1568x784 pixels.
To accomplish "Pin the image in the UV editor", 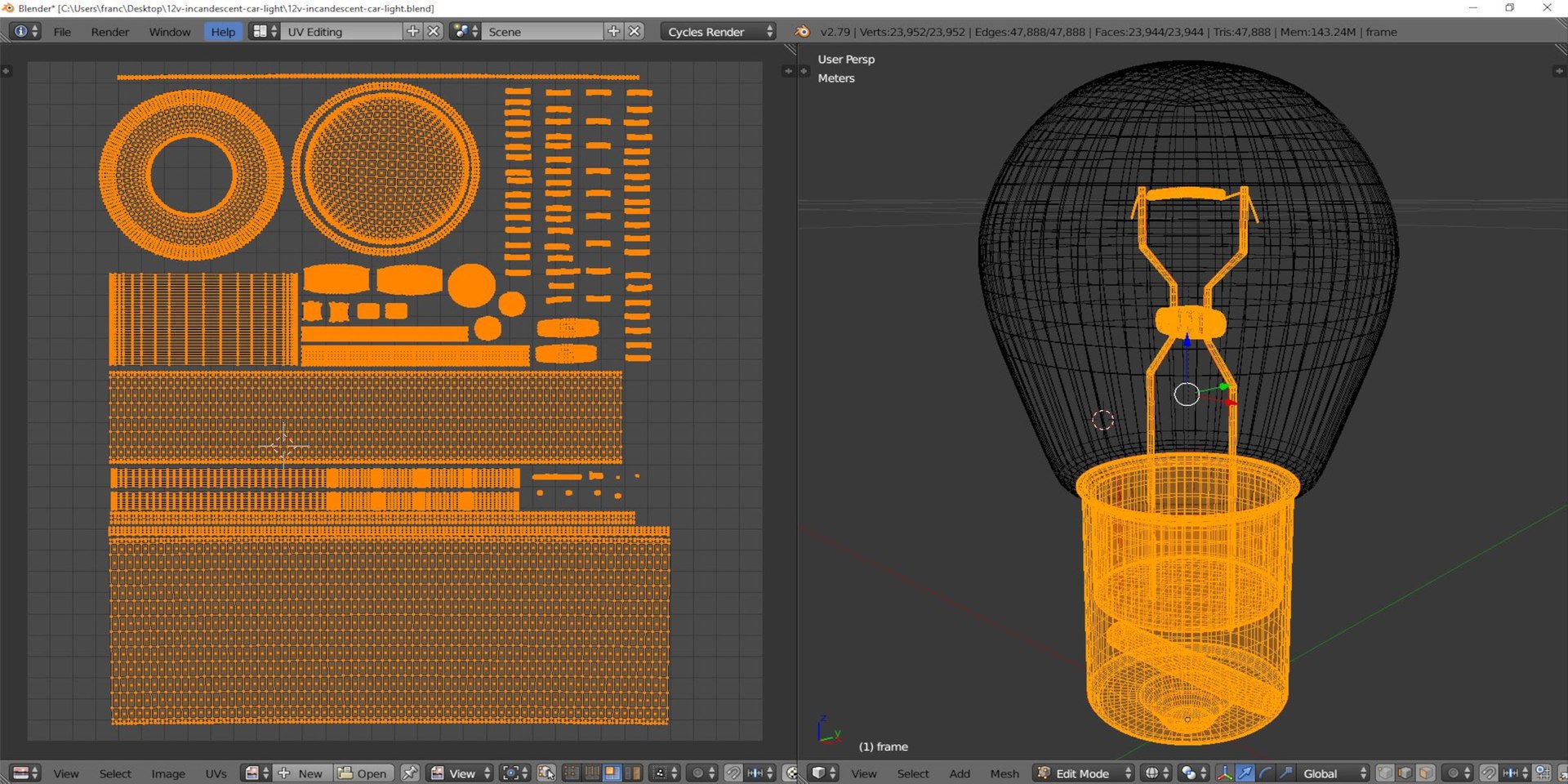I will (x=410, y=773).
